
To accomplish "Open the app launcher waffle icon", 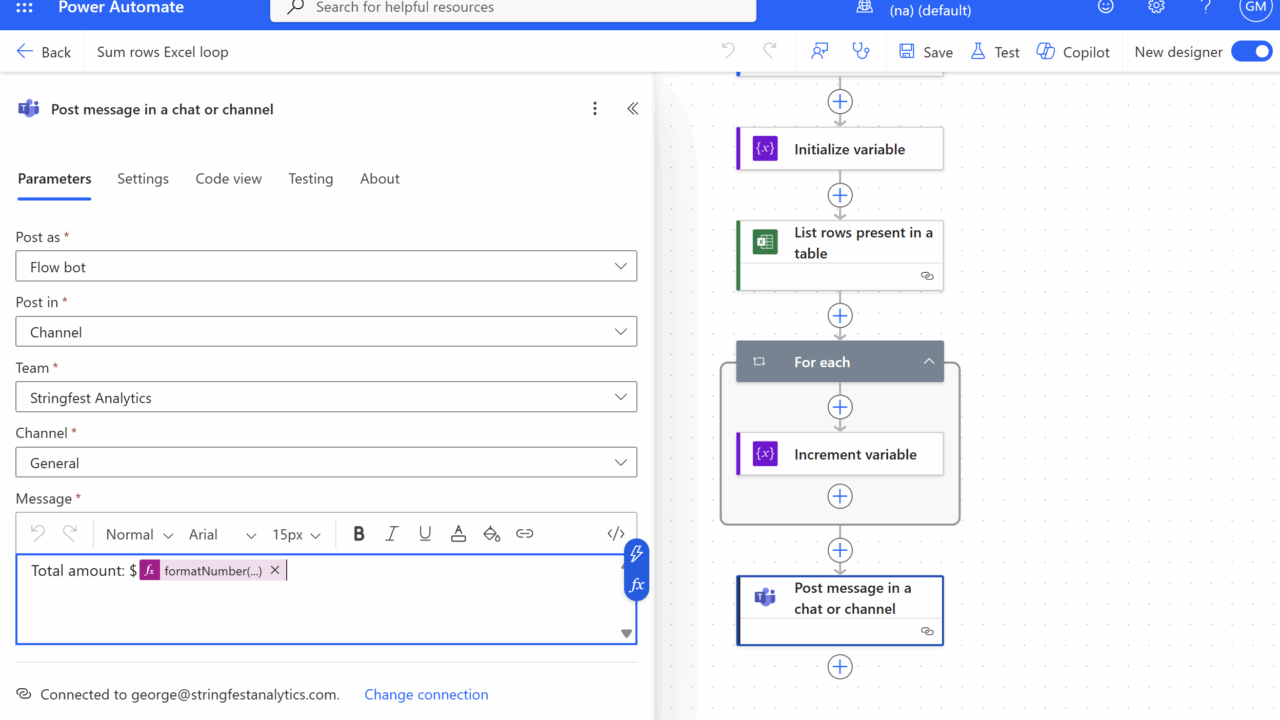I will (x=24, y=7).
